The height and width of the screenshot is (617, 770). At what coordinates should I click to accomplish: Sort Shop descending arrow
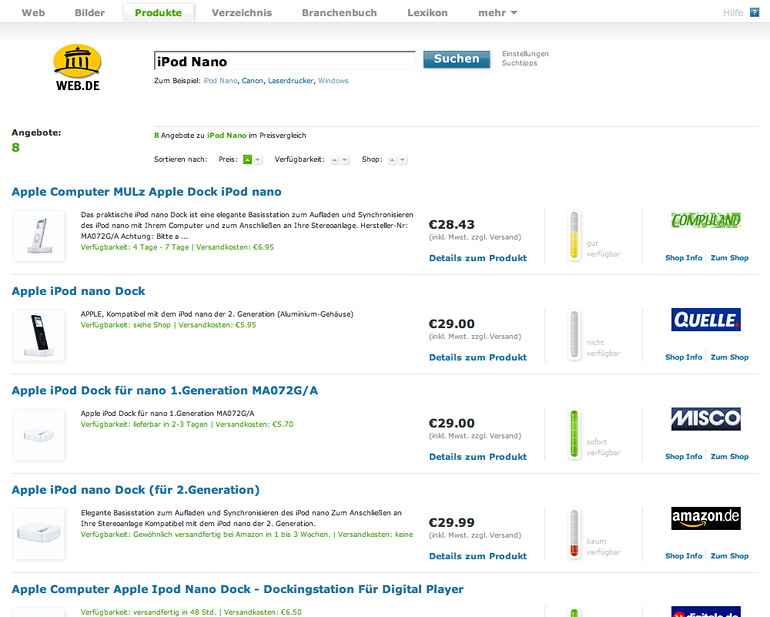[x=402, y=160]
